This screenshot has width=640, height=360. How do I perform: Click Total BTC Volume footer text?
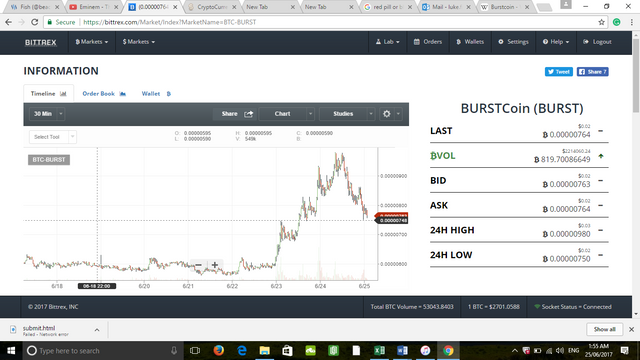click(x=412, y=307)
